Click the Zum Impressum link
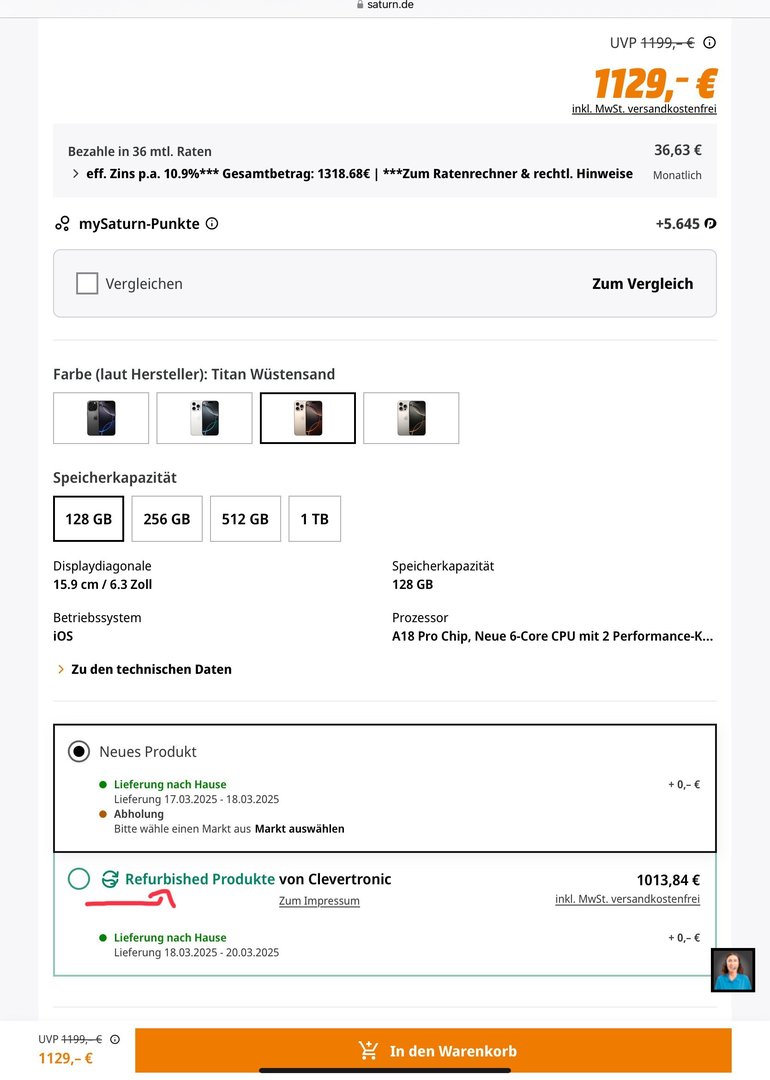Viewport: 770px width, 1080px height. (319, 901)
